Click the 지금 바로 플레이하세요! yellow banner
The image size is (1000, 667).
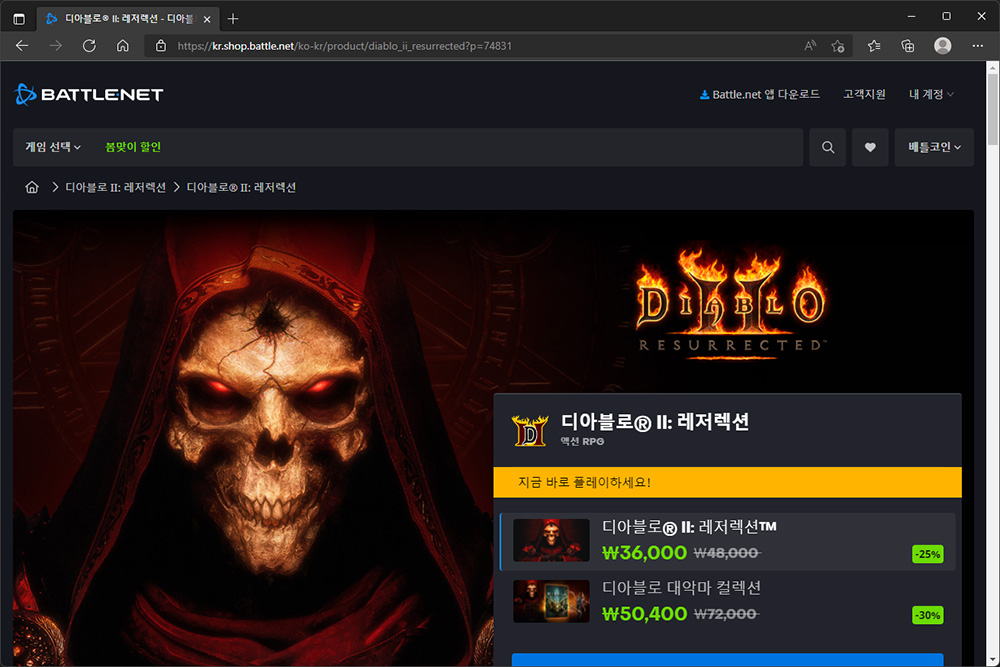coord(728,482)
